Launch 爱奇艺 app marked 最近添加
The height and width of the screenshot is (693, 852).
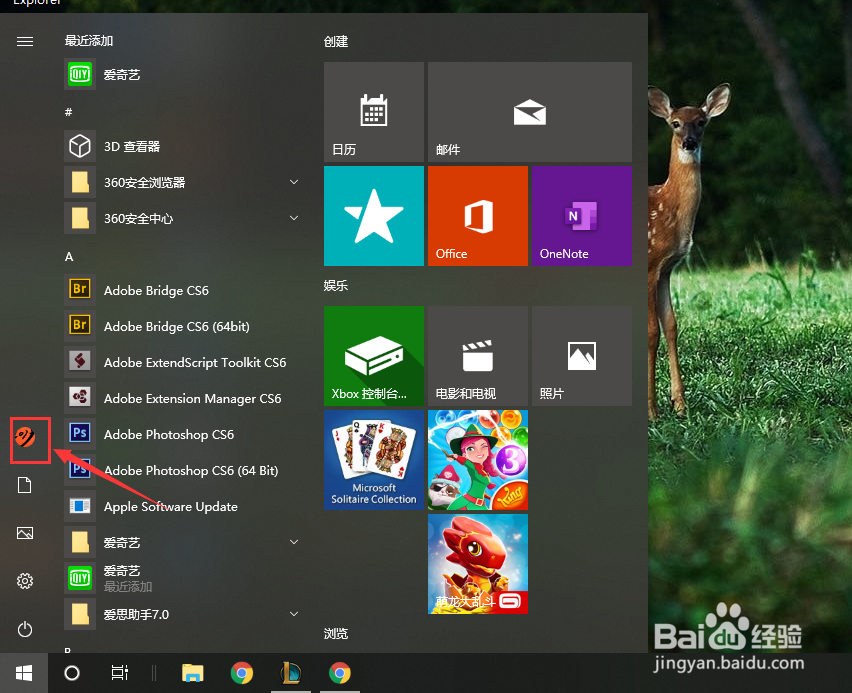[182, 578]
